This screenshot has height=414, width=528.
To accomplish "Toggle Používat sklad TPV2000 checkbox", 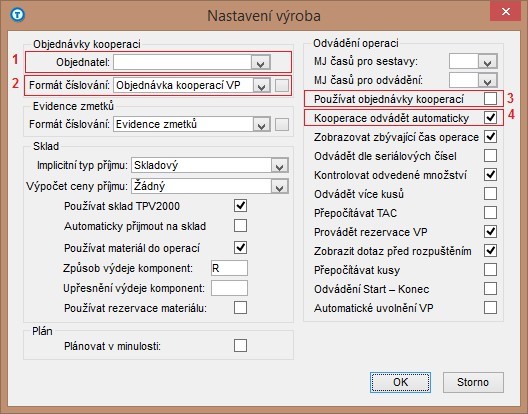I will pos(240,205).
